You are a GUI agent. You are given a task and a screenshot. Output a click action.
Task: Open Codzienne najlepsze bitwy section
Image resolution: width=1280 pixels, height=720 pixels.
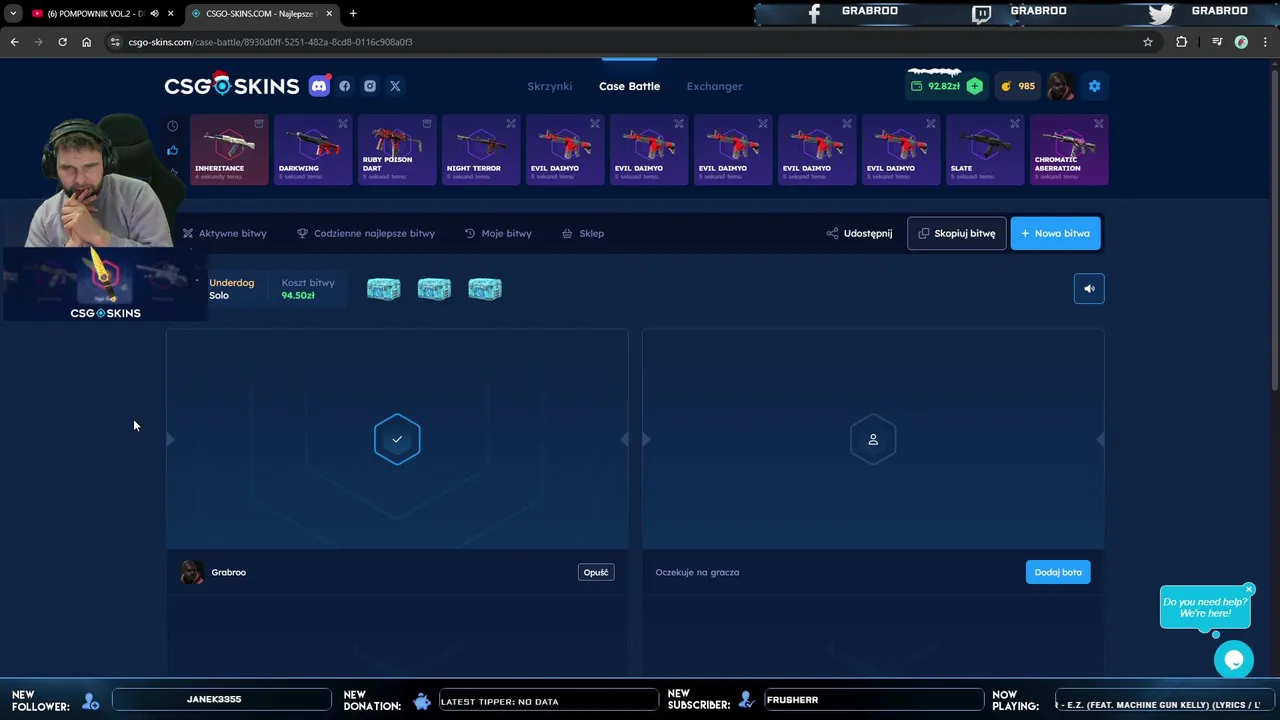[x=366, y=233]
